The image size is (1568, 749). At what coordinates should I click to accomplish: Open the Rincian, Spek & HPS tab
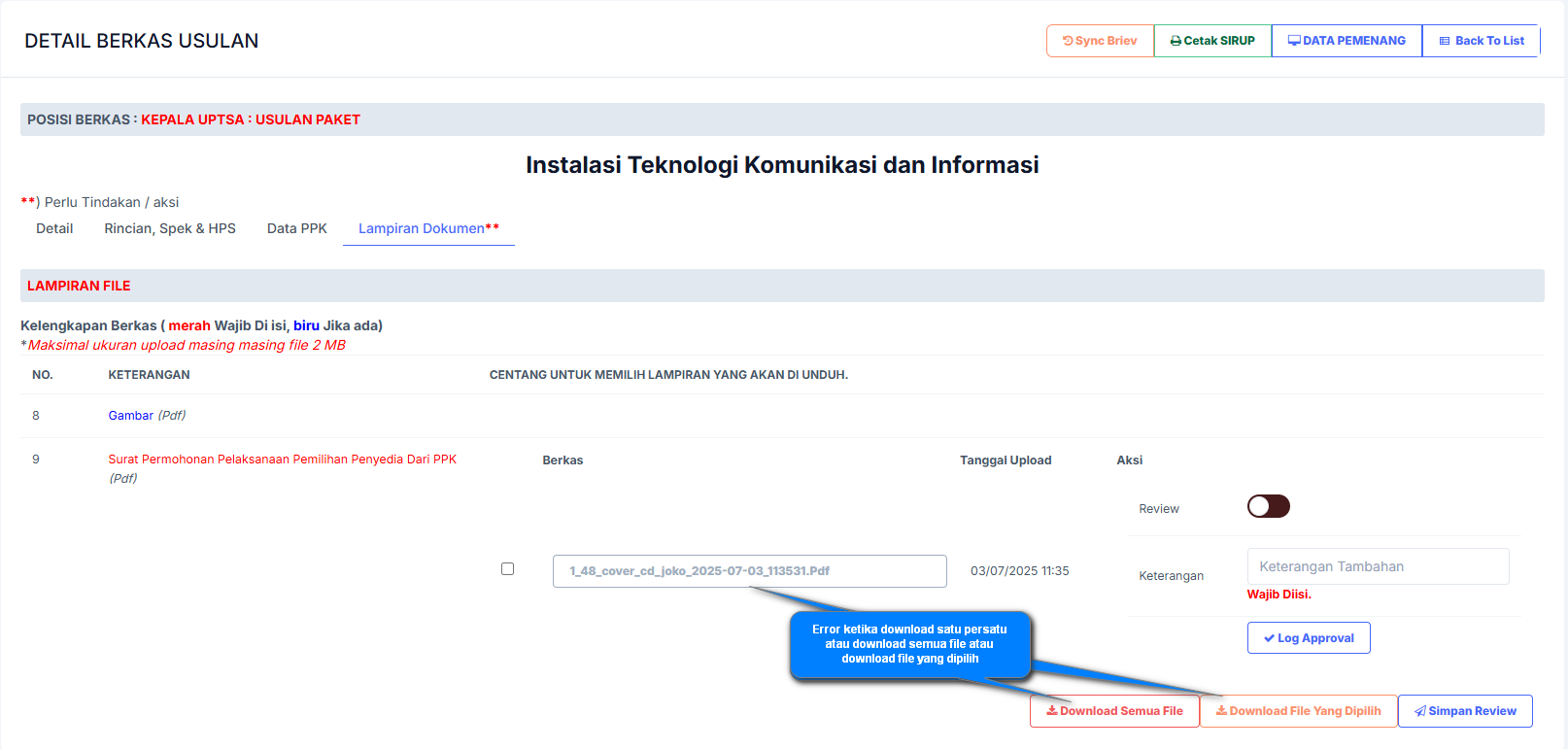[170, 228]
